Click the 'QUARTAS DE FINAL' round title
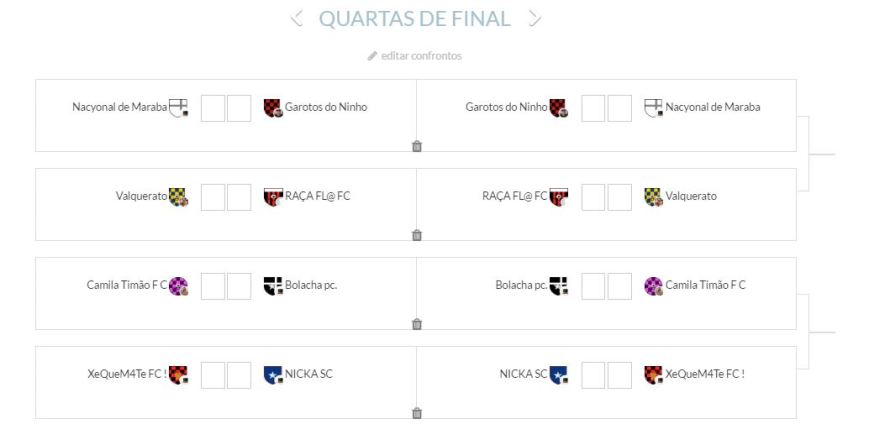This screenshot has height=445, width=869. (x=415, y=18)
